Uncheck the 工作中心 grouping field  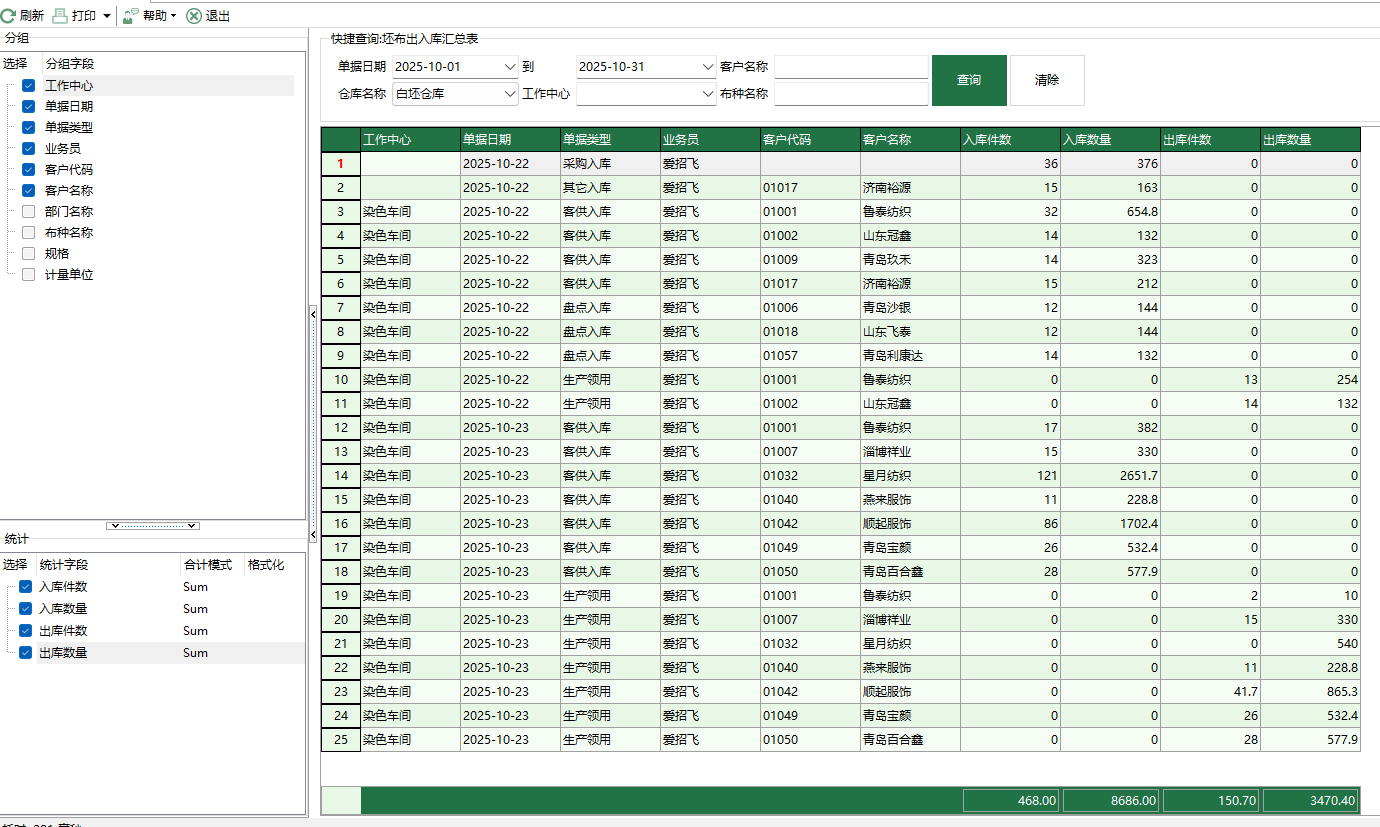tap(26, 85)
